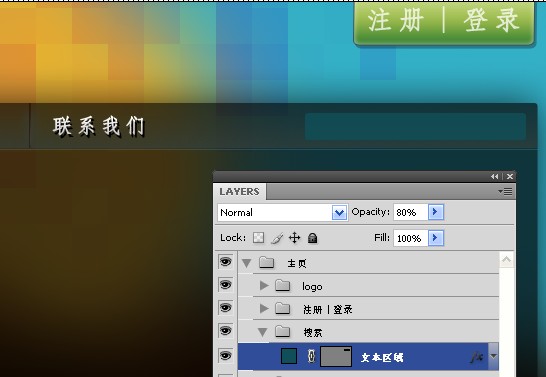Select the LAYERS tab

[x=240, y=191]
